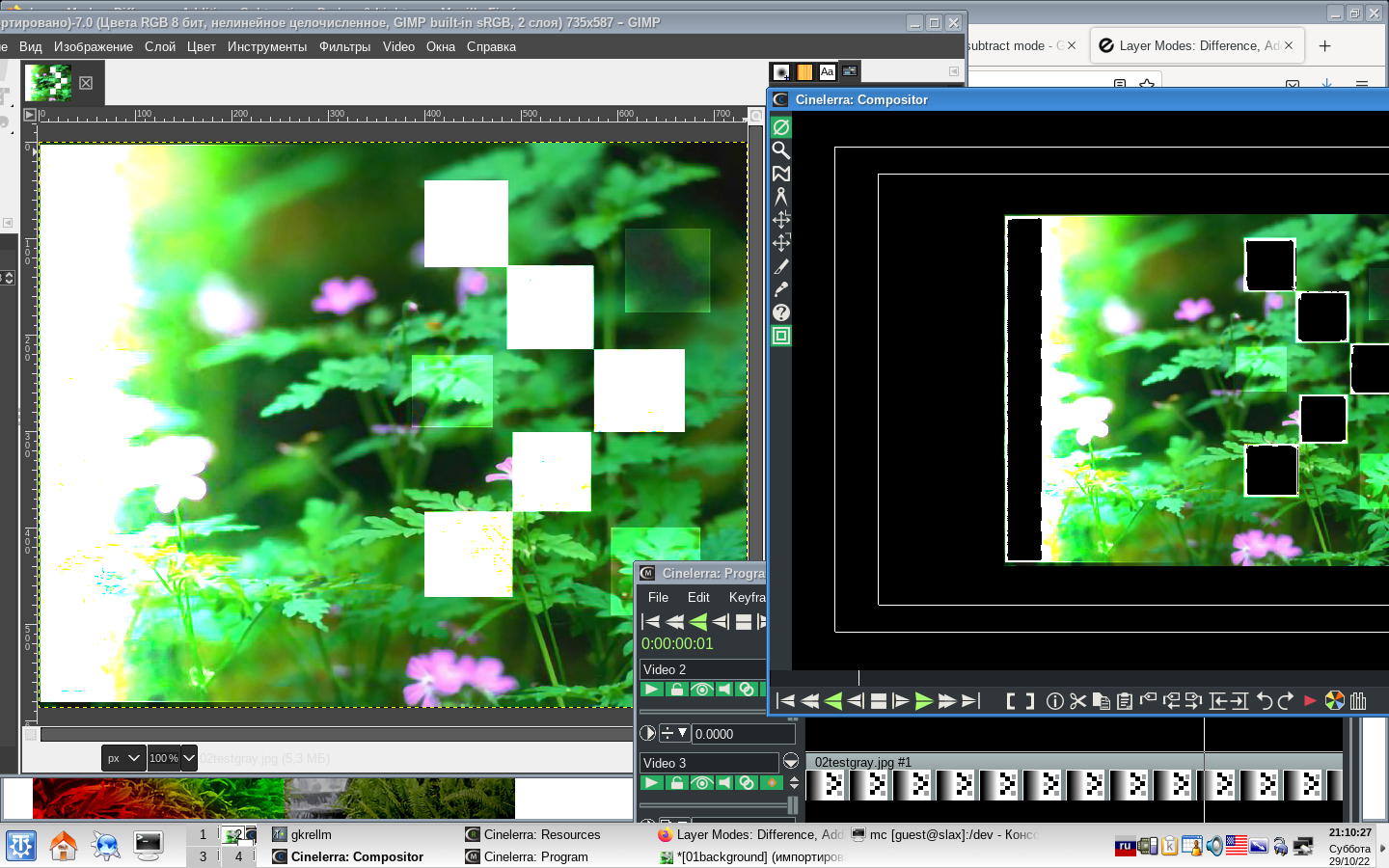Open the terminal icon in taskbar
This screenshot has height=868, width=1389.
(148, 846)
